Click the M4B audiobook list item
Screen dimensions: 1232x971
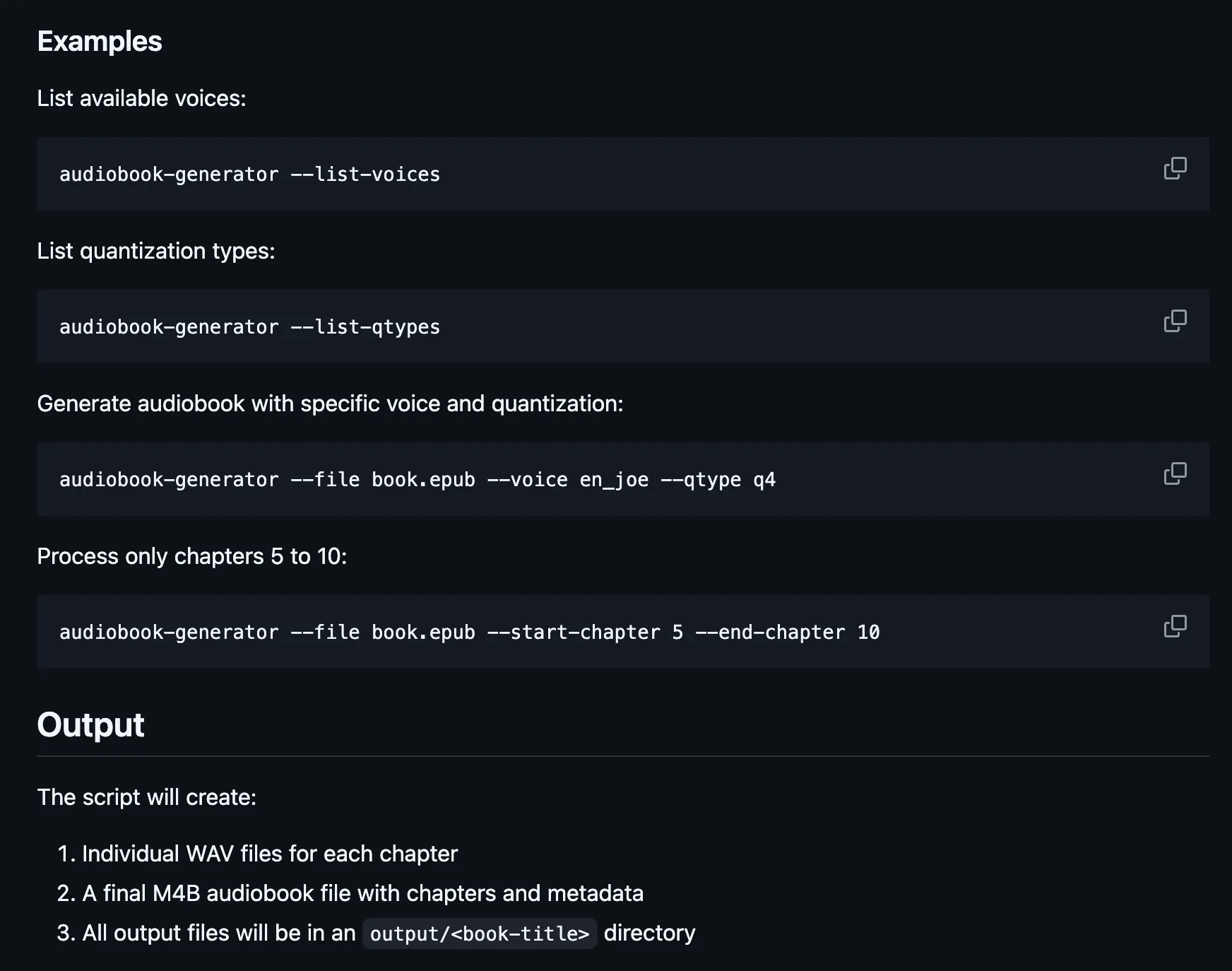(362, 893)
